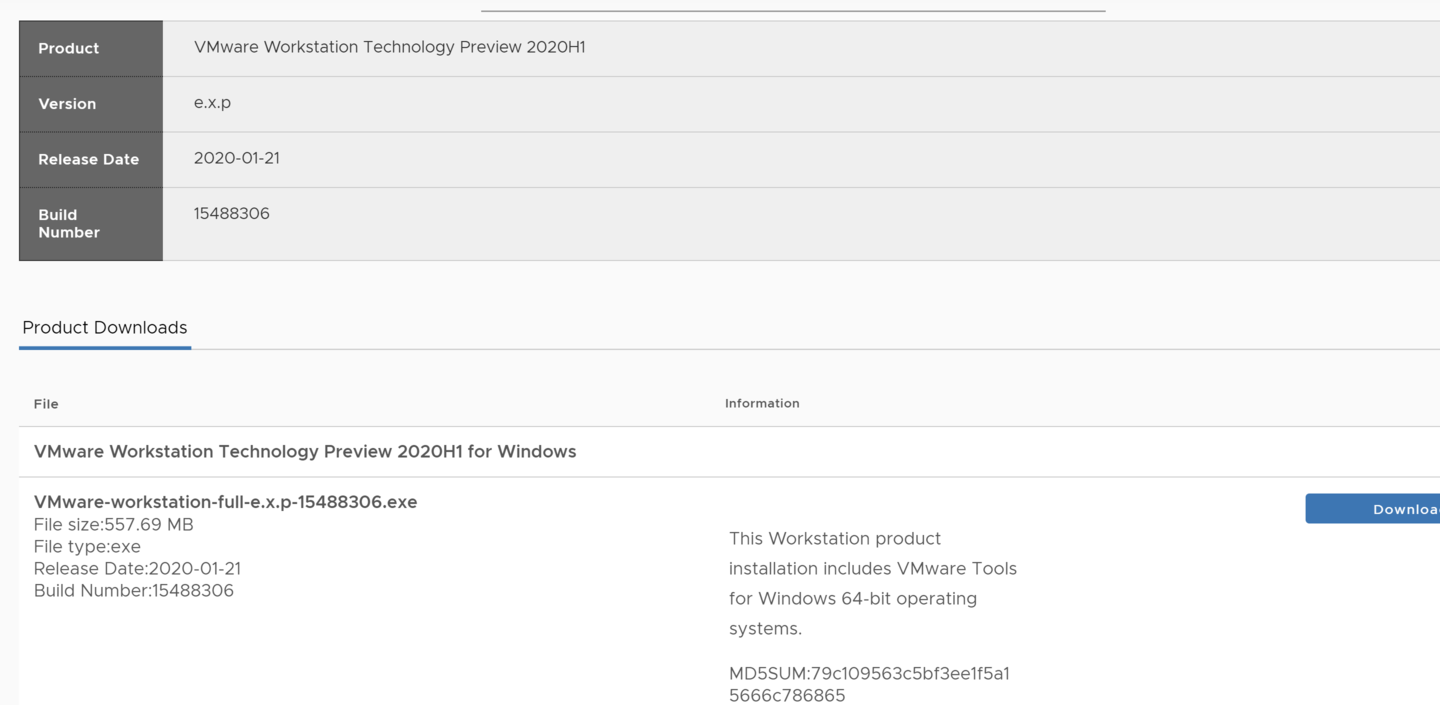Click the blue Download button

tap(1373, 509)
